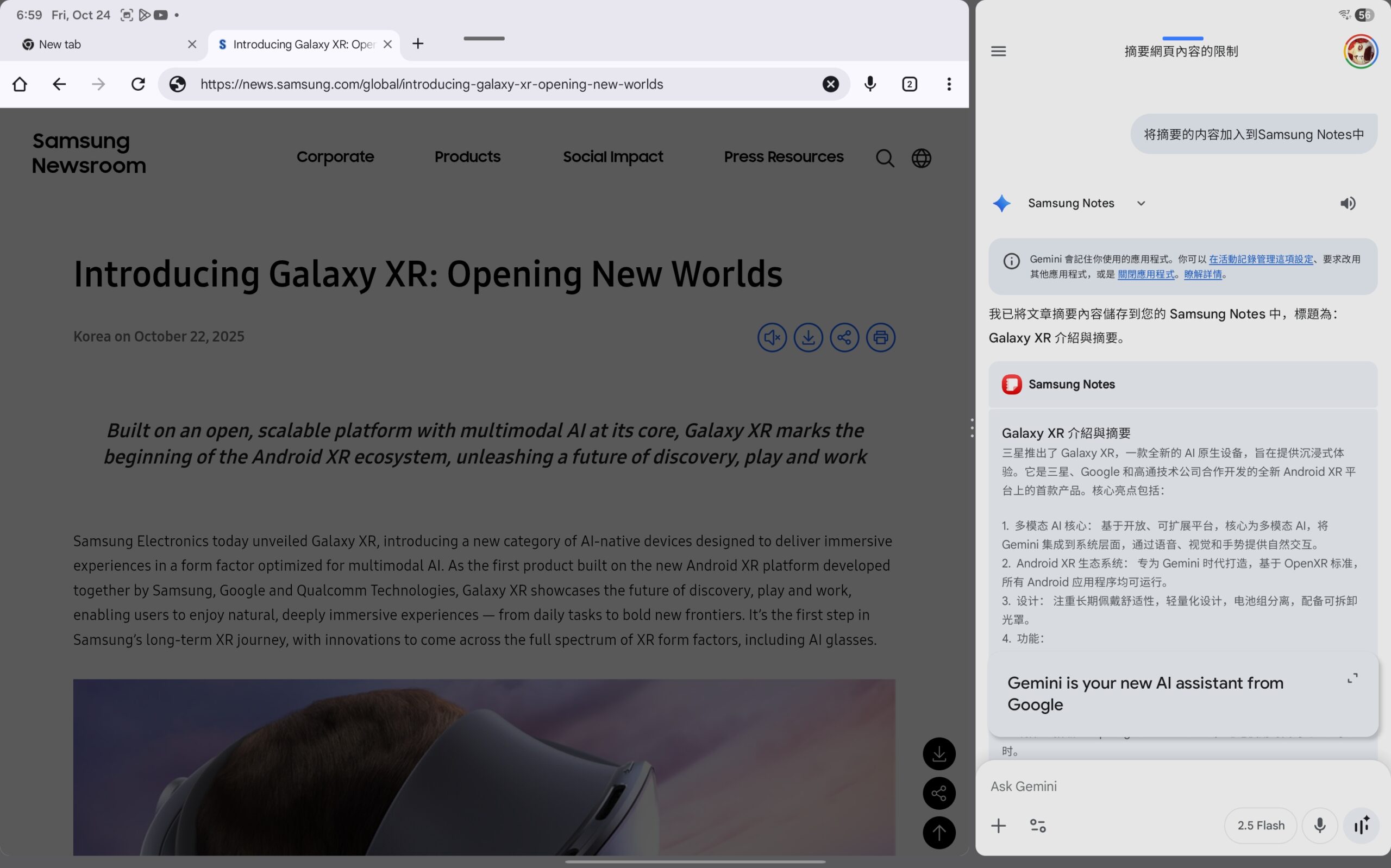Click the battery indicator showing 56
Viewport: 1391px width, 868px height.
pyautogui.click(x=1364, y=15)
